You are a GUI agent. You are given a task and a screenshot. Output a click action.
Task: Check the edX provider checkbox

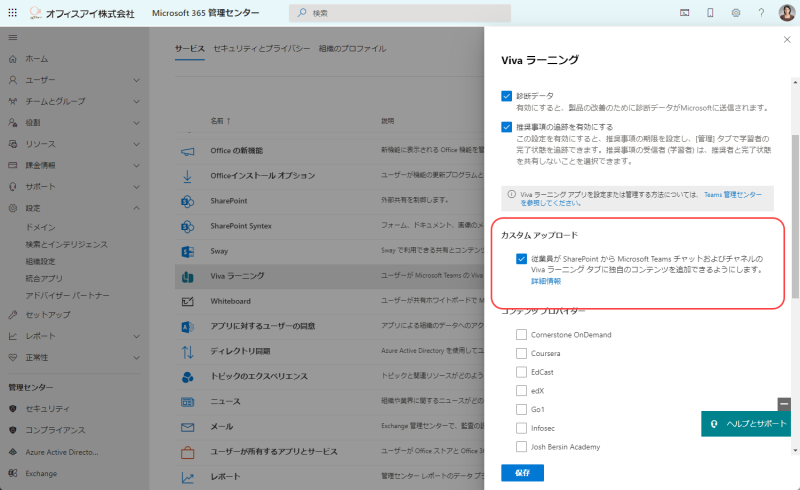point(521,390)
